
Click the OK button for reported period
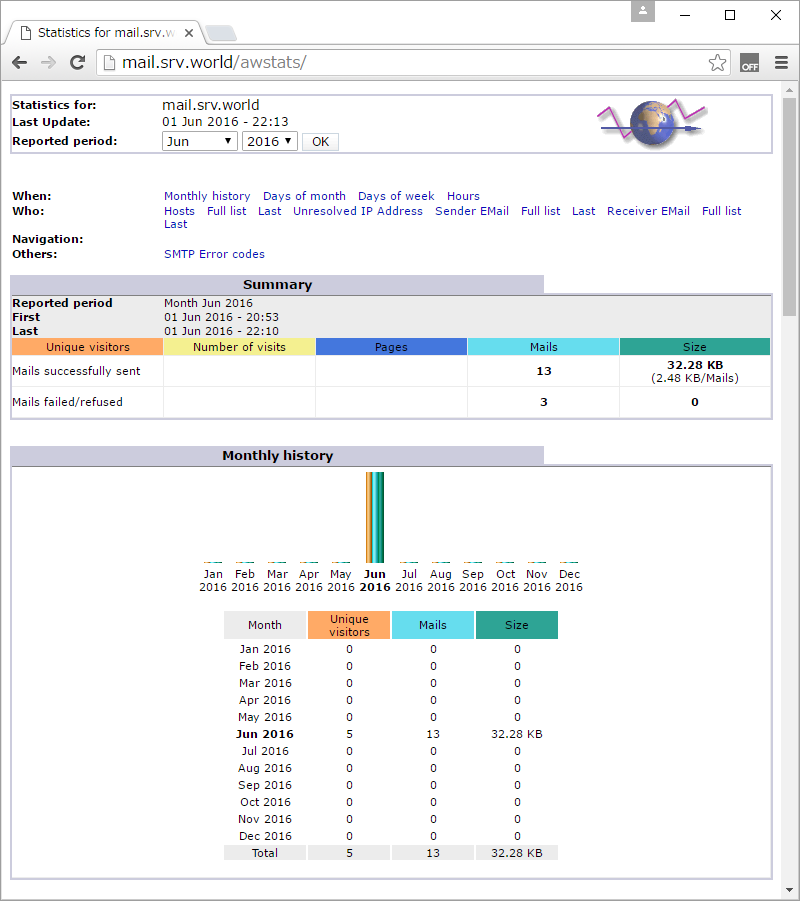click(x=320, y=141)
